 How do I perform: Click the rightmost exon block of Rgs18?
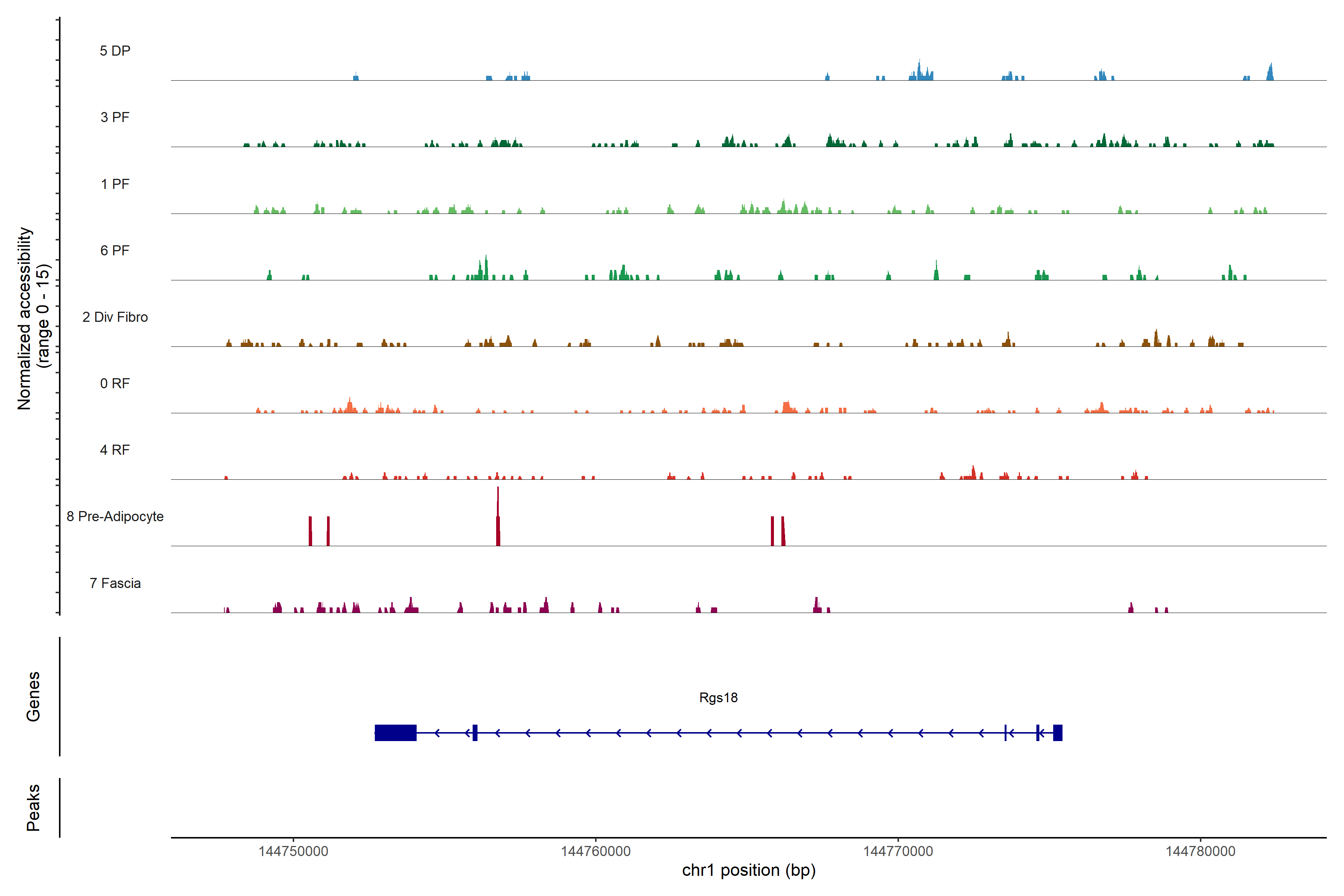(1058, 732)
